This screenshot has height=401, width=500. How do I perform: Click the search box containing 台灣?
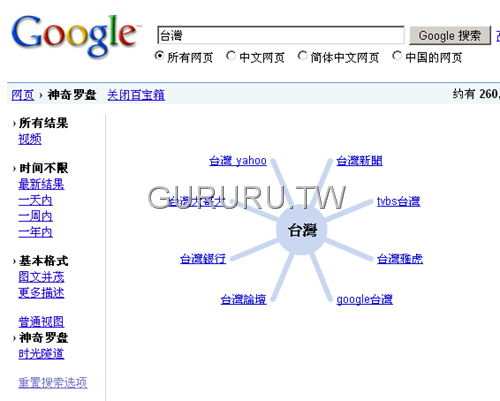tap(281, 35)
